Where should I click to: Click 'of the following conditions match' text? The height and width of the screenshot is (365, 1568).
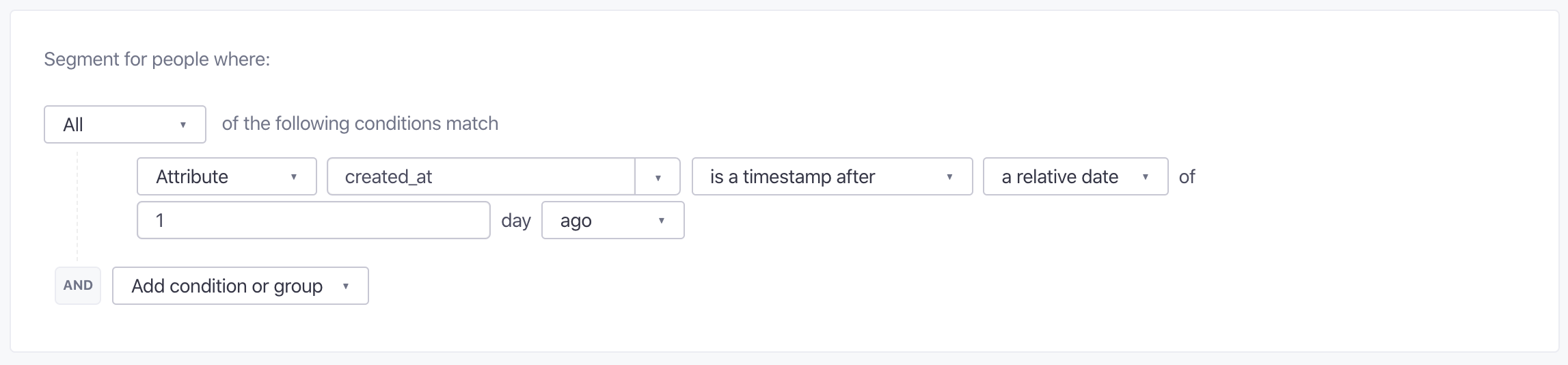pyautogui.click(x=360, y=124)
